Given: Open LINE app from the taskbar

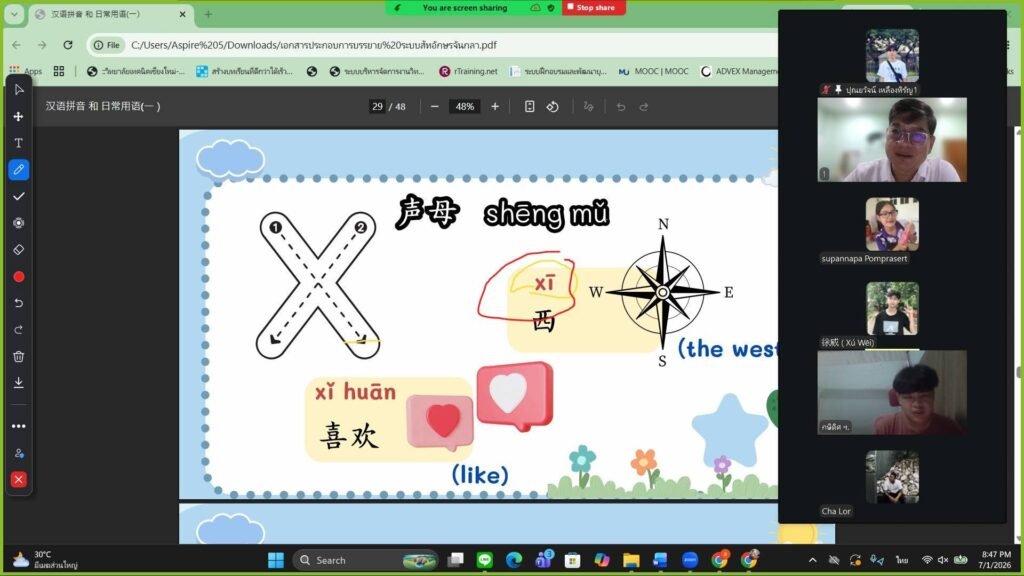Looking at the screenshot, I should pyautogui.click(x=485, y=560).
